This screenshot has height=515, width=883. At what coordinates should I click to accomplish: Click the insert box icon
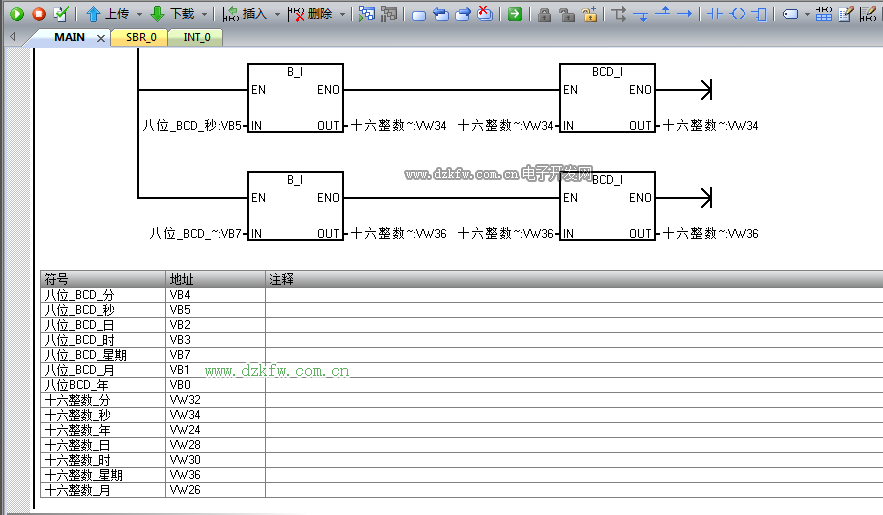(x=760, y=14)
